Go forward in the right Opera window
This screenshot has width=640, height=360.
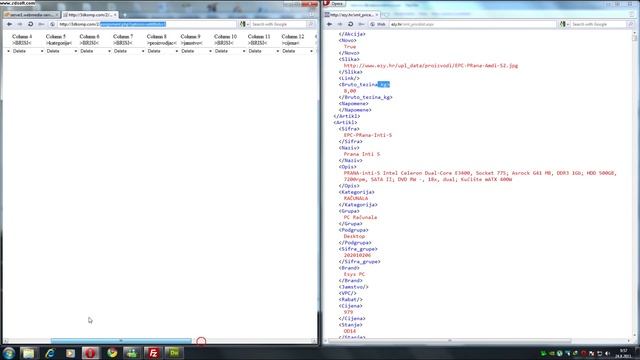(340, 24)
